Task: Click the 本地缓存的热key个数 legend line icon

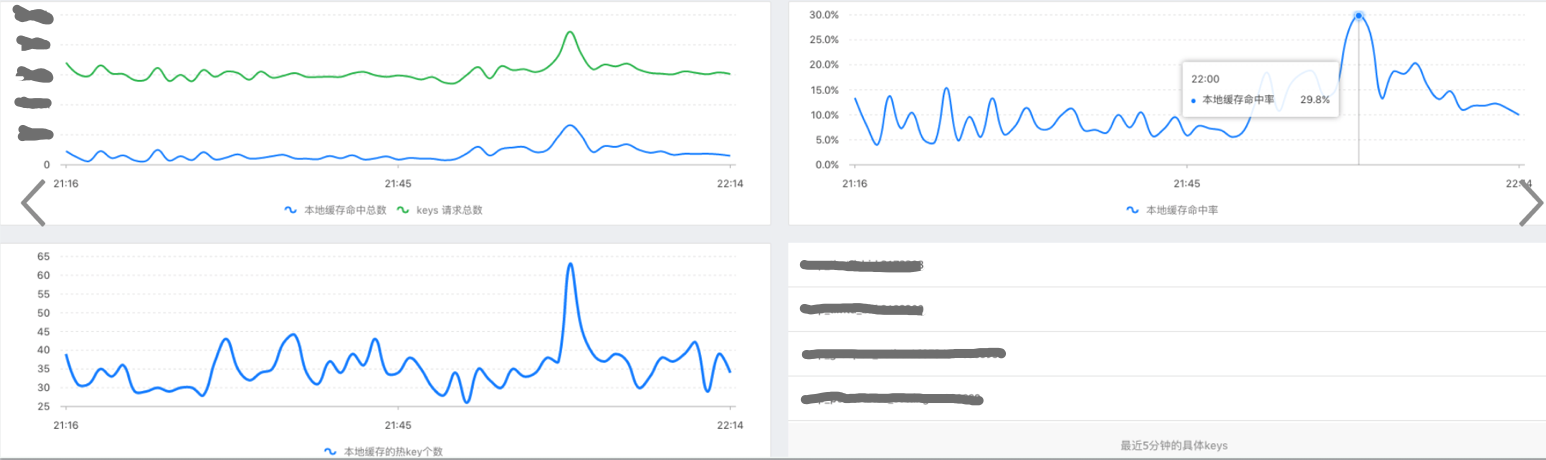Action: coord(330,451)
